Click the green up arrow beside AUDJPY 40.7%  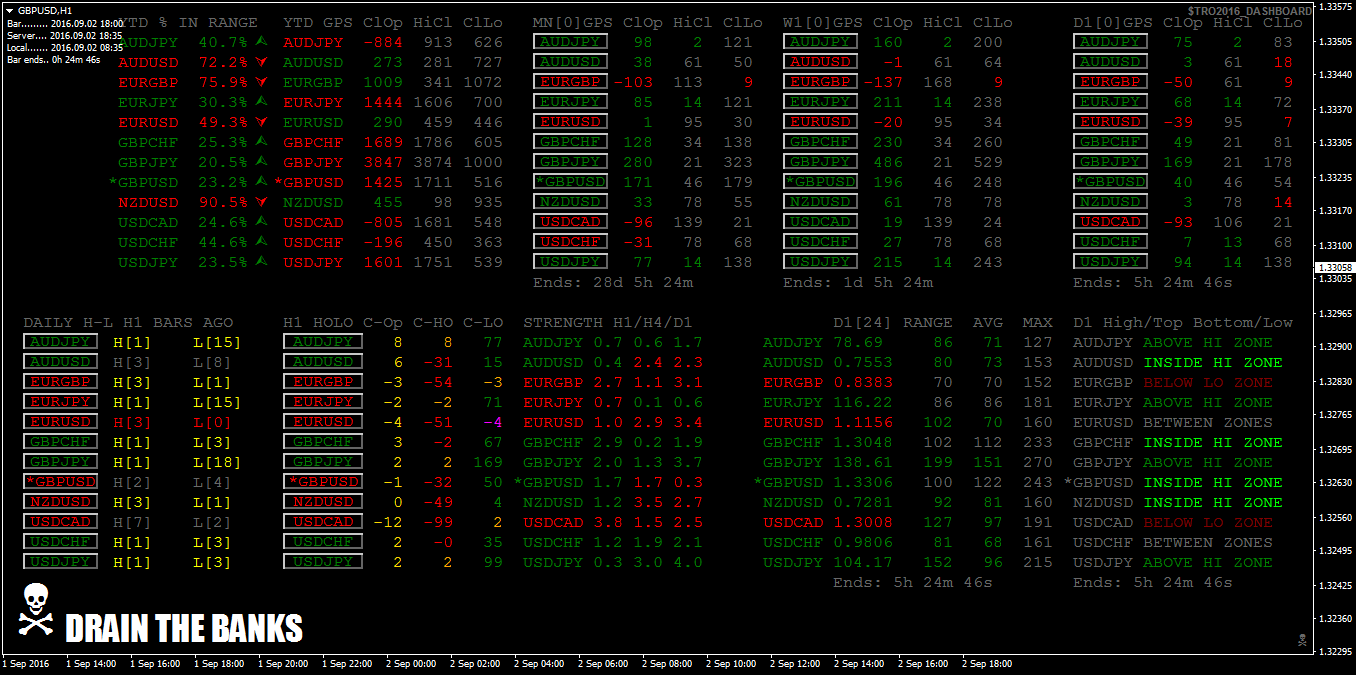coord(262,41)
